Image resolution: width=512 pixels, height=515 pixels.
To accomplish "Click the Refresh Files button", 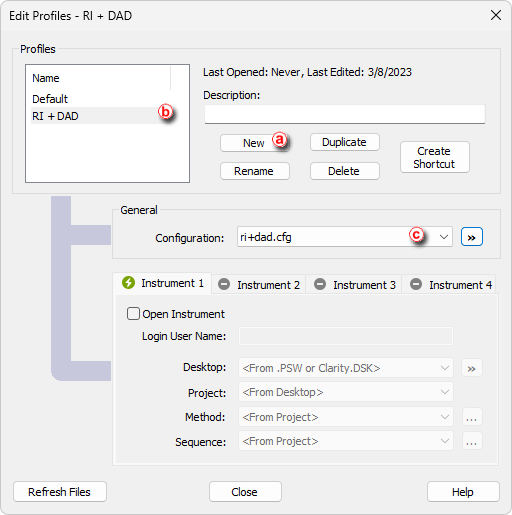I will 60,492.
